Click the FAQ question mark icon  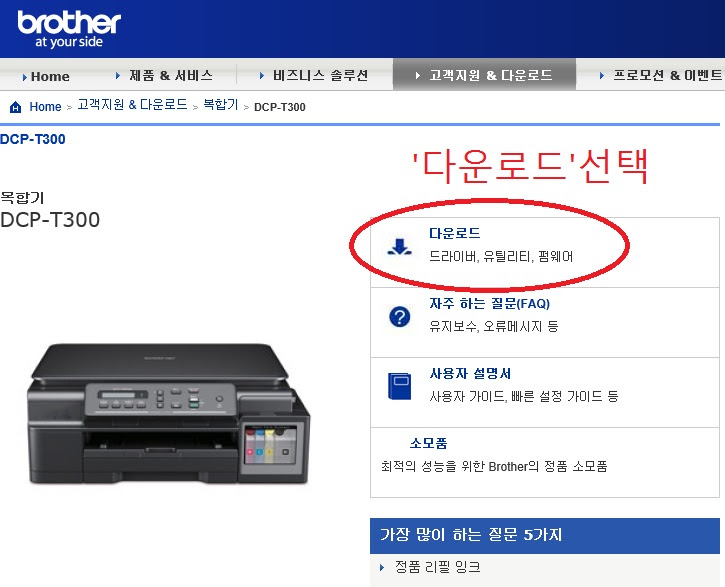click(x=399, y=317)
